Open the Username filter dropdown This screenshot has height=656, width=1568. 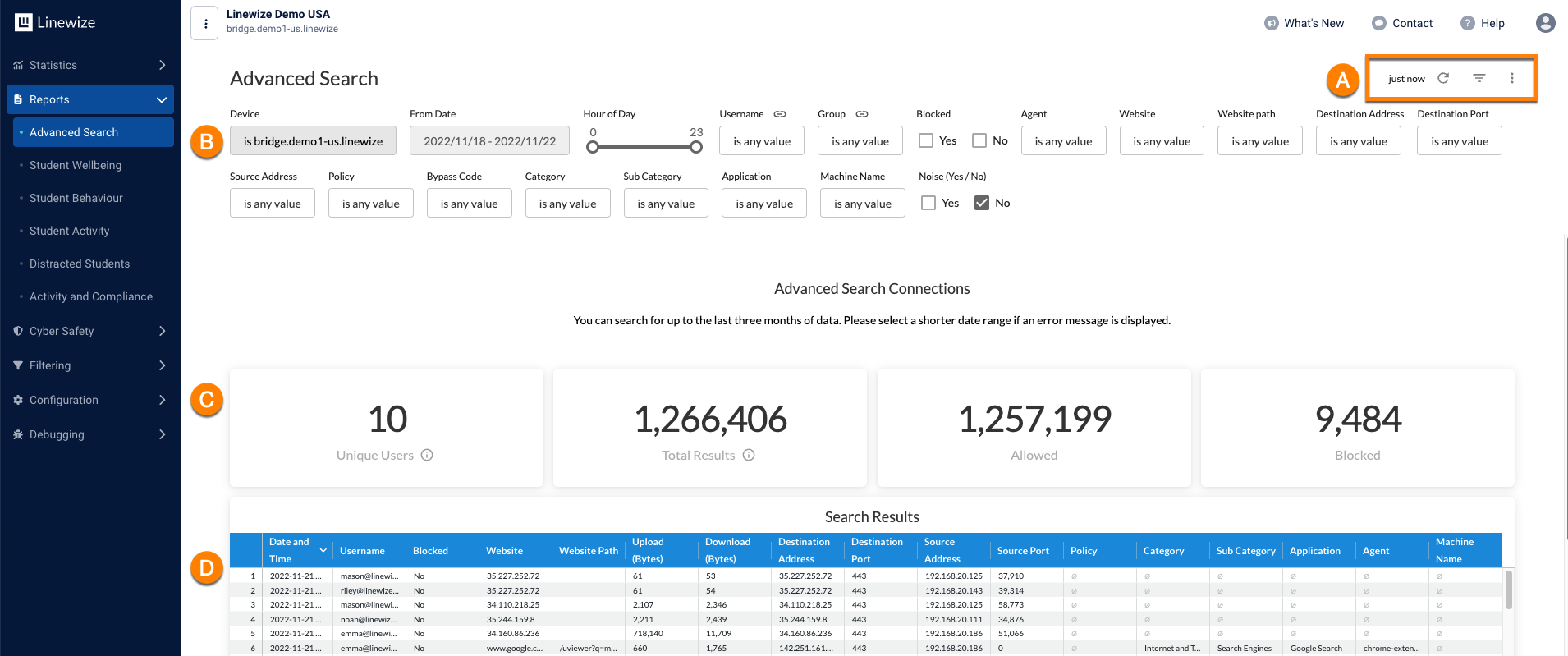tap(762, 140)
